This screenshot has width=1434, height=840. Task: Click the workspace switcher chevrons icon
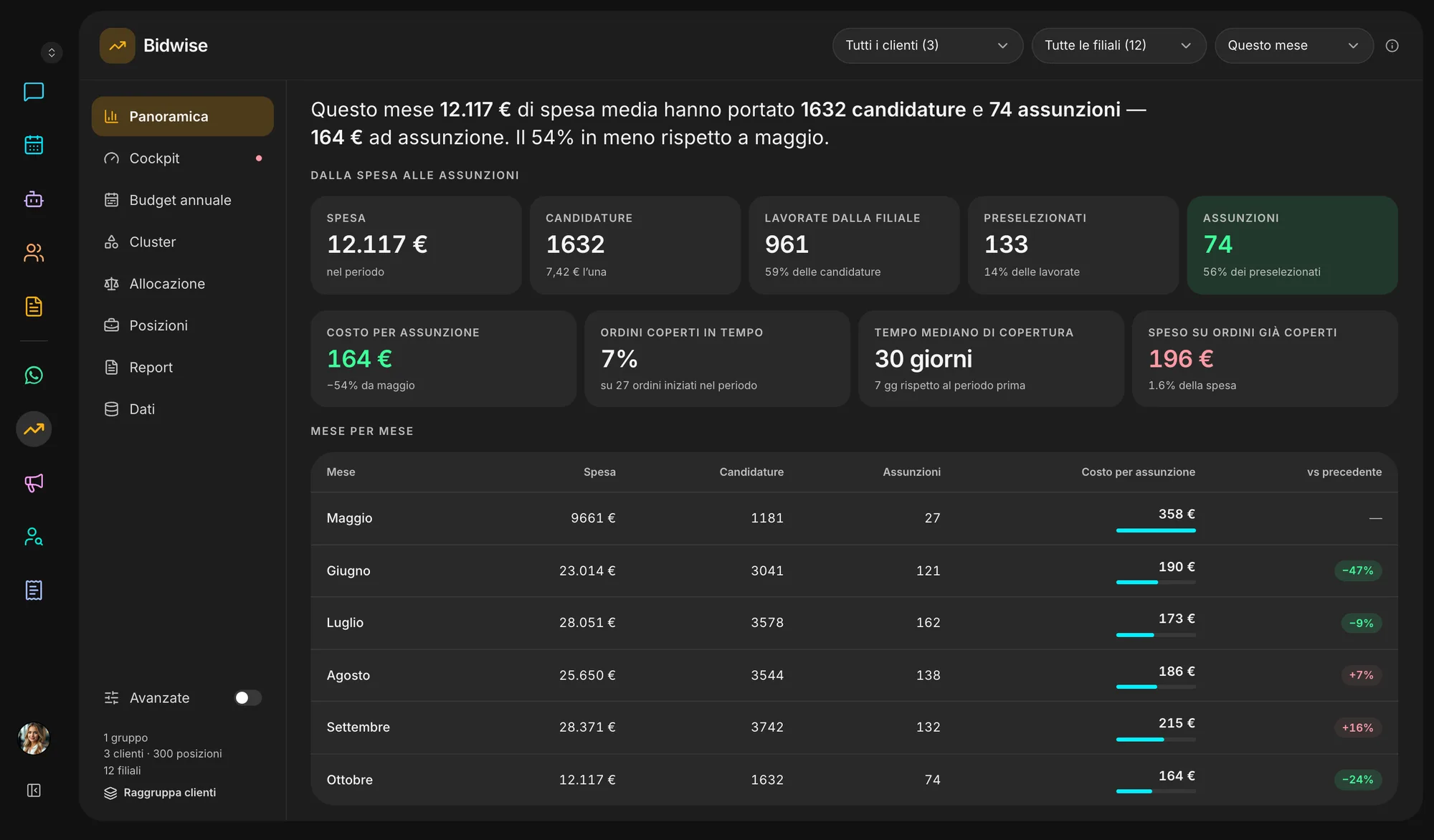click(52, 52)
